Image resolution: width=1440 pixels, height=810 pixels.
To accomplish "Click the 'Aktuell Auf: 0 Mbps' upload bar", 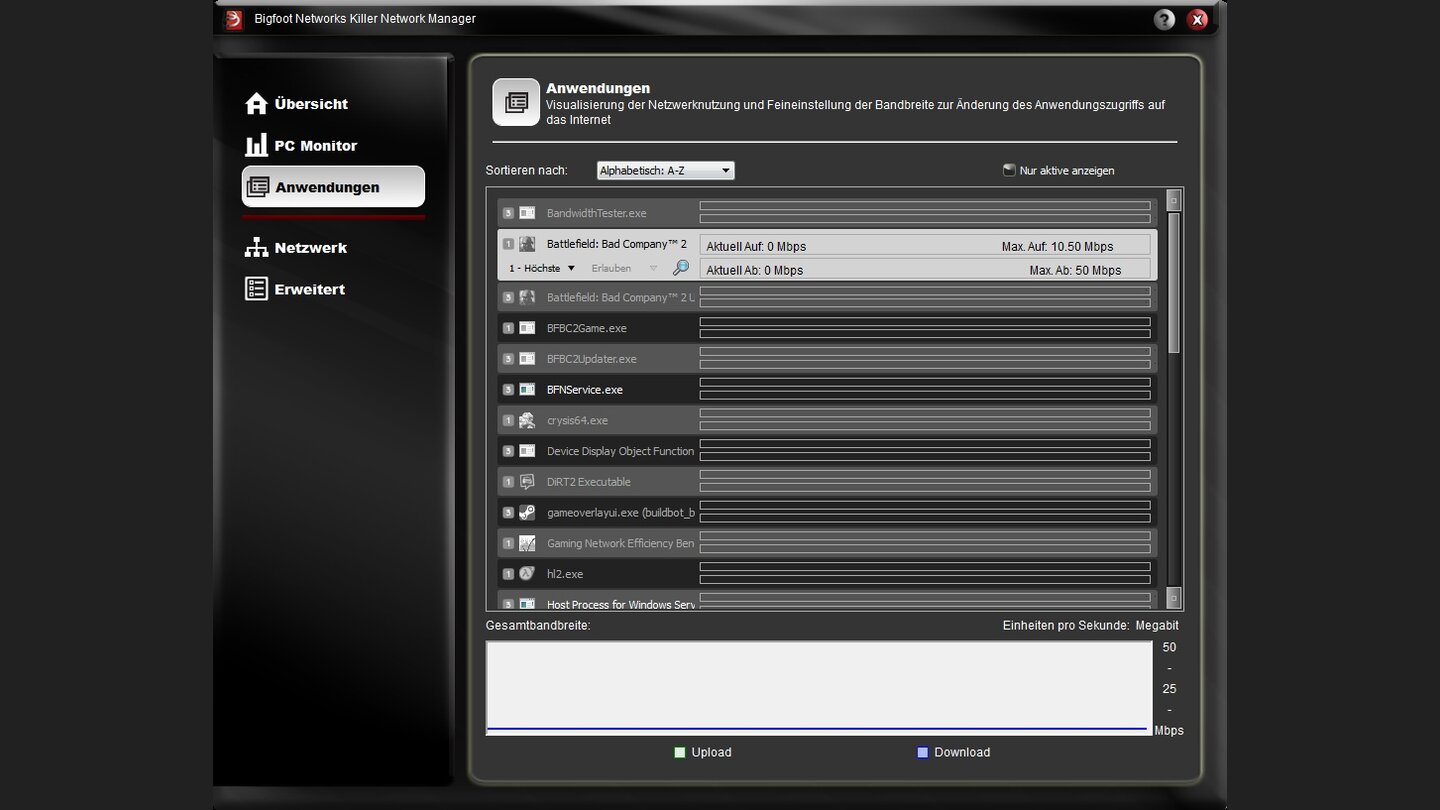I will [x=925, y=246].
